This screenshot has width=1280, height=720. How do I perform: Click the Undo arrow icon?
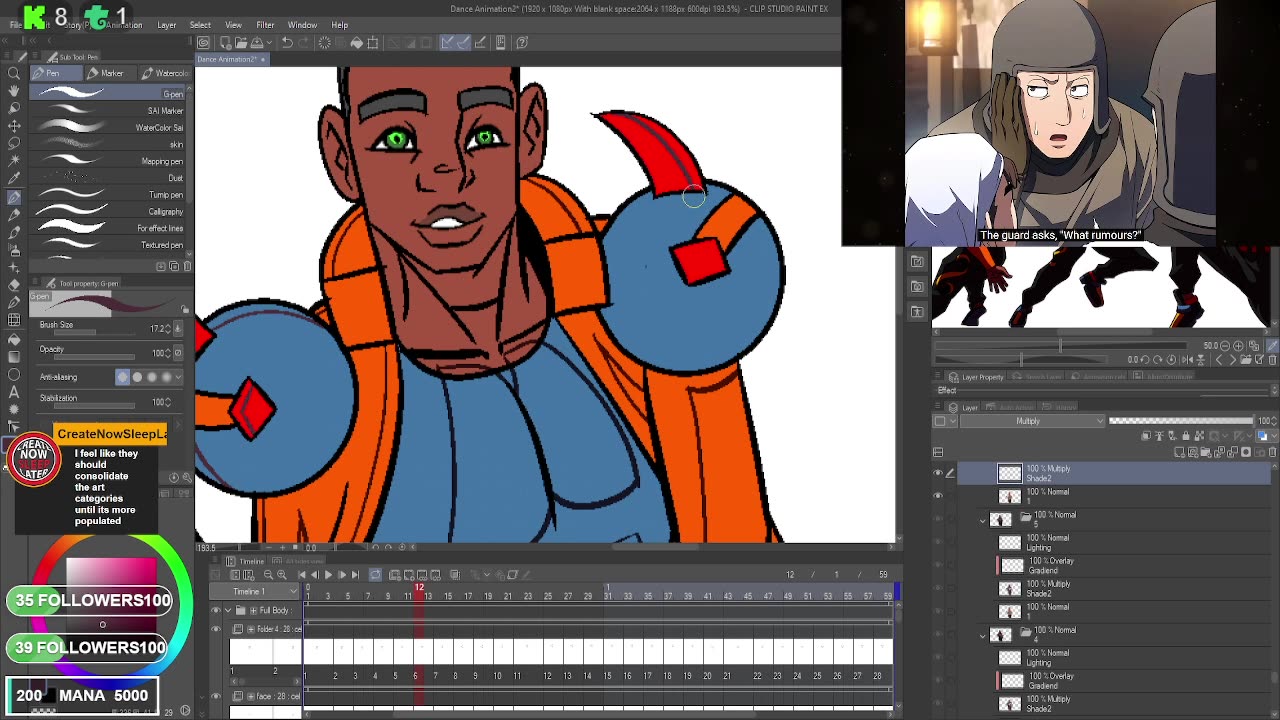pos(287,42)
